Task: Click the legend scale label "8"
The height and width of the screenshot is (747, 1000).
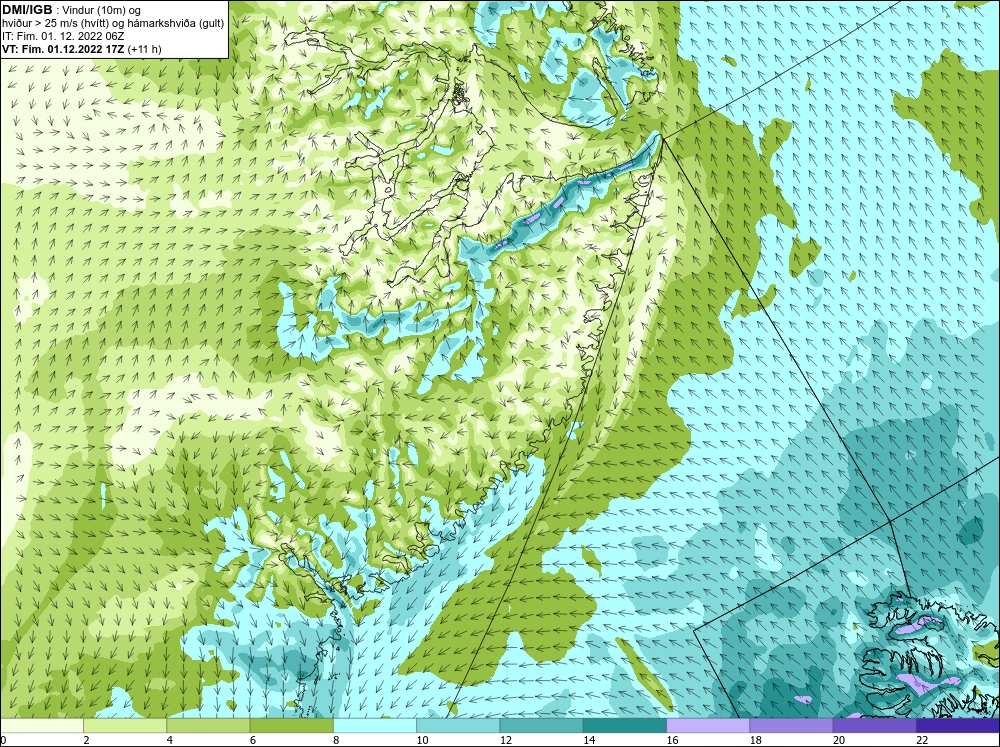Action: click(x=336, y=740)
